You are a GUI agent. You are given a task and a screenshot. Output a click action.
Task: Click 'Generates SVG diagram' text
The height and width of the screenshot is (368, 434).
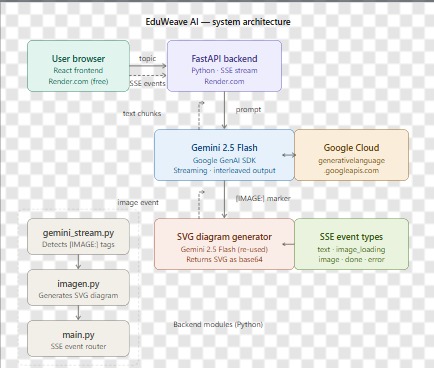click(x=78, y=295)
